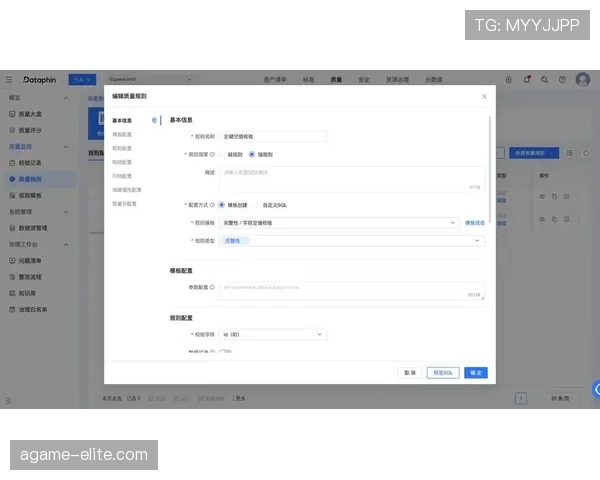600x480 pixels.
Task: Go to 资源治理 in top navigation
Action: click(397, 80)
